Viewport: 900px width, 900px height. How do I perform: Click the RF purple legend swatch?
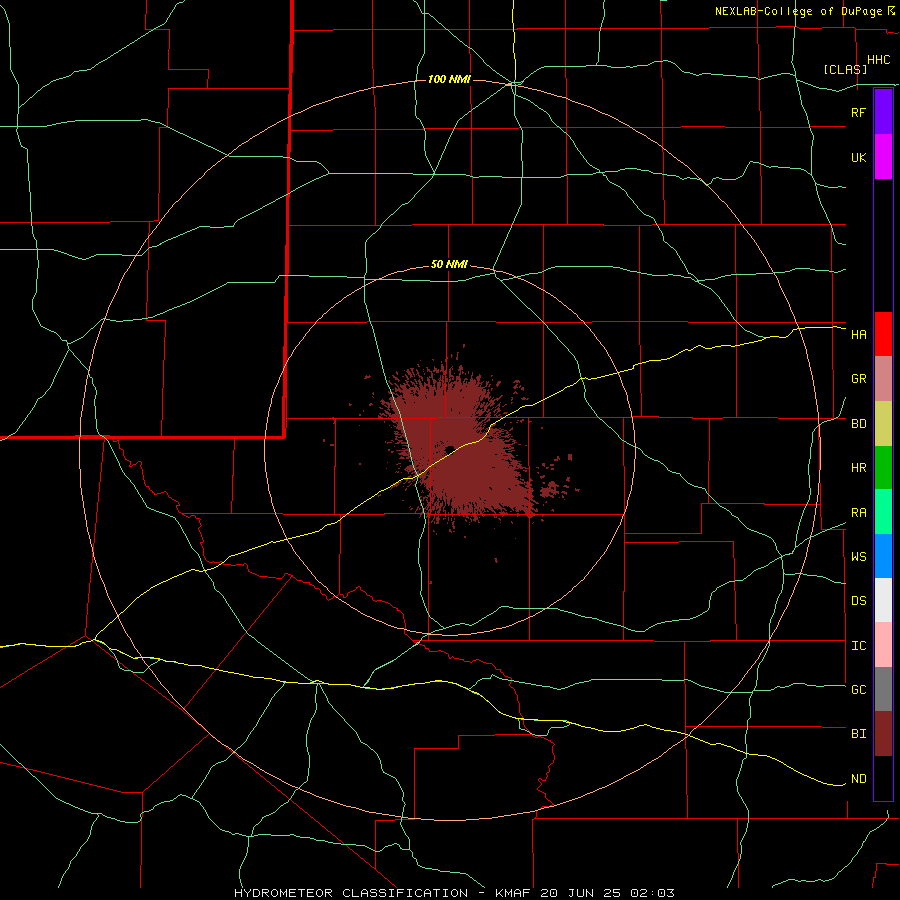tap(883, 112)
